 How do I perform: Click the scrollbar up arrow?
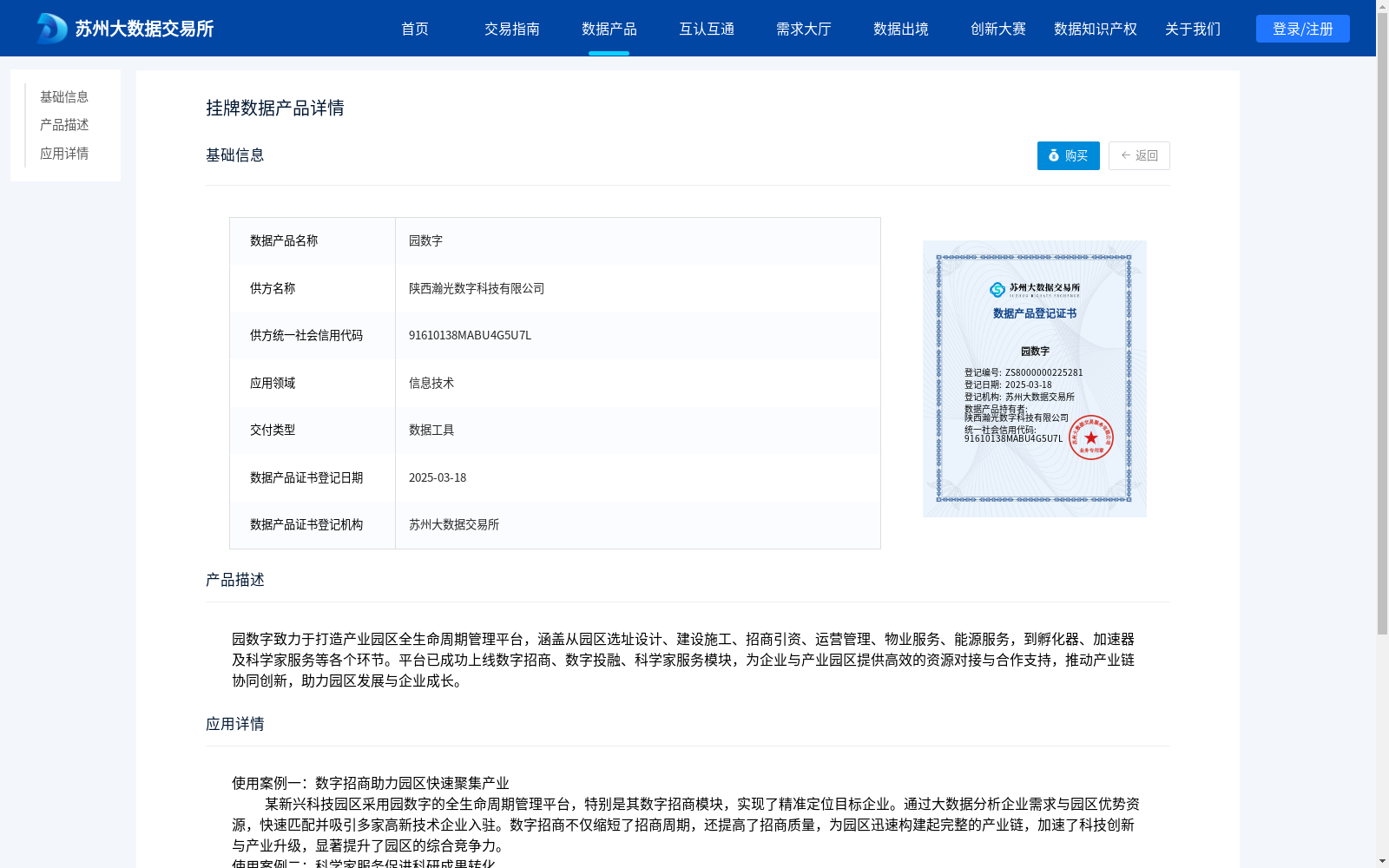(x=1382, y=6)
